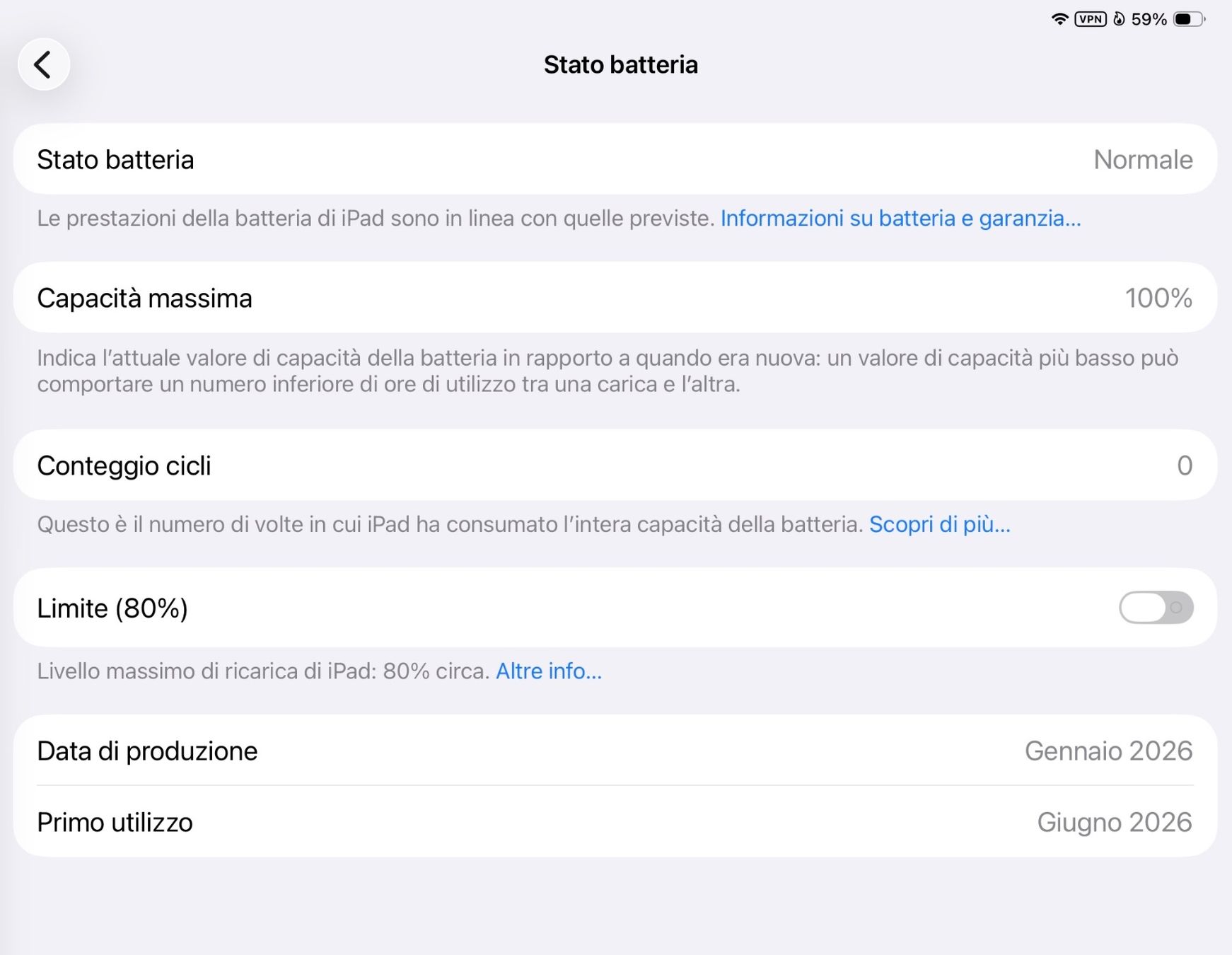Tap the Wi-Fi status icon
The height and width of the screenshot is (955, 1232).
[1059, 19]
